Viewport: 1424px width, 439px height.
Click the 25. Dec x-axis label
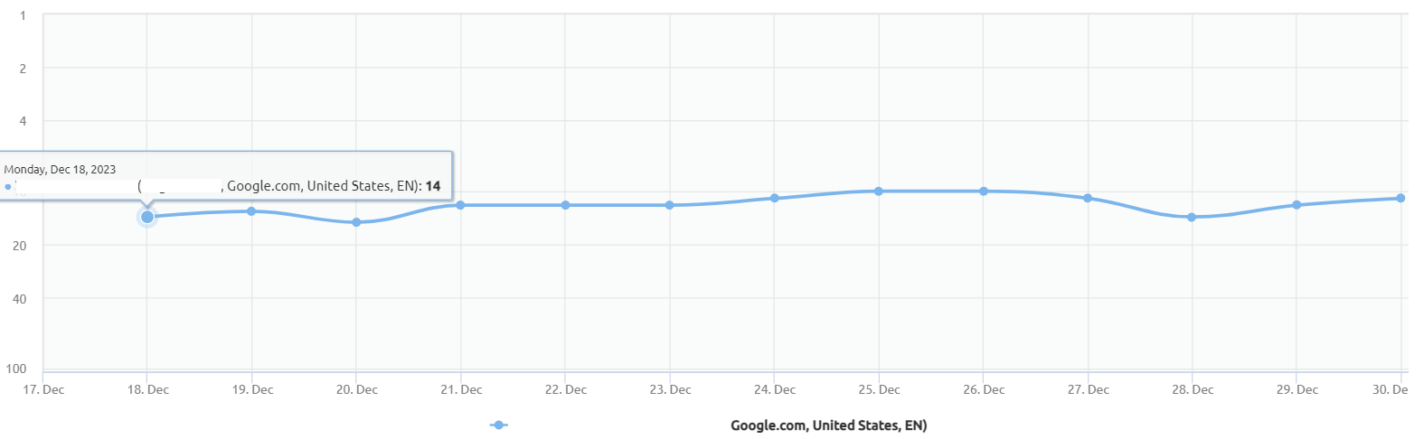(878, 389)
